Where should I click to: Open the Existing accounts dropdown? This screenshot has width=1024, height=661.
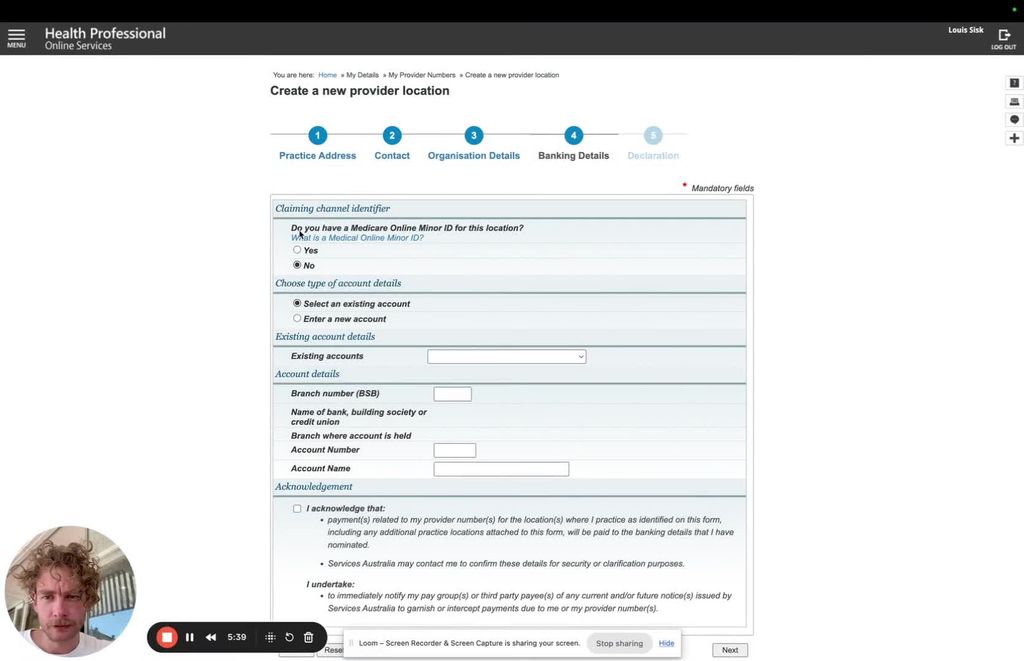point(506,356)
